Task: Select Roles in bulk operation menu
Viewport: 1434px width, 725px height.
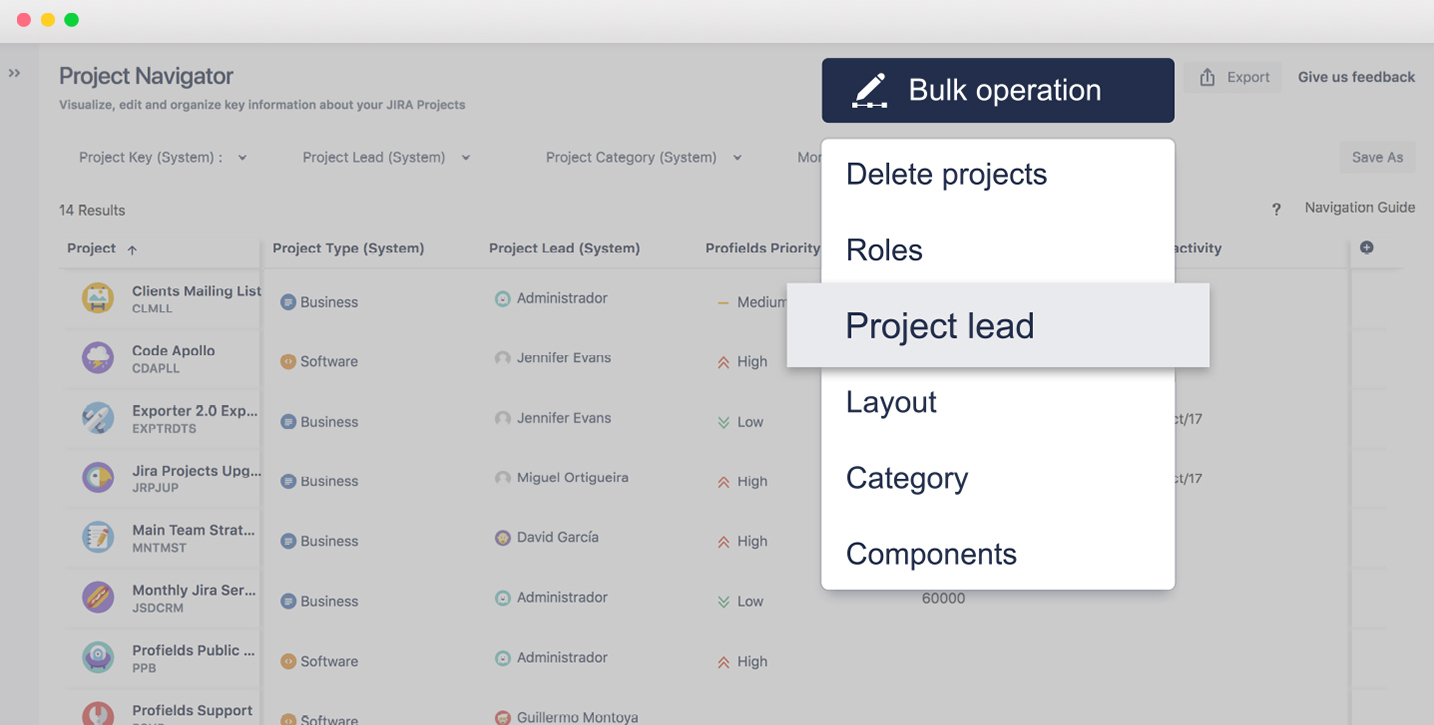Action: tap(998, 250)
